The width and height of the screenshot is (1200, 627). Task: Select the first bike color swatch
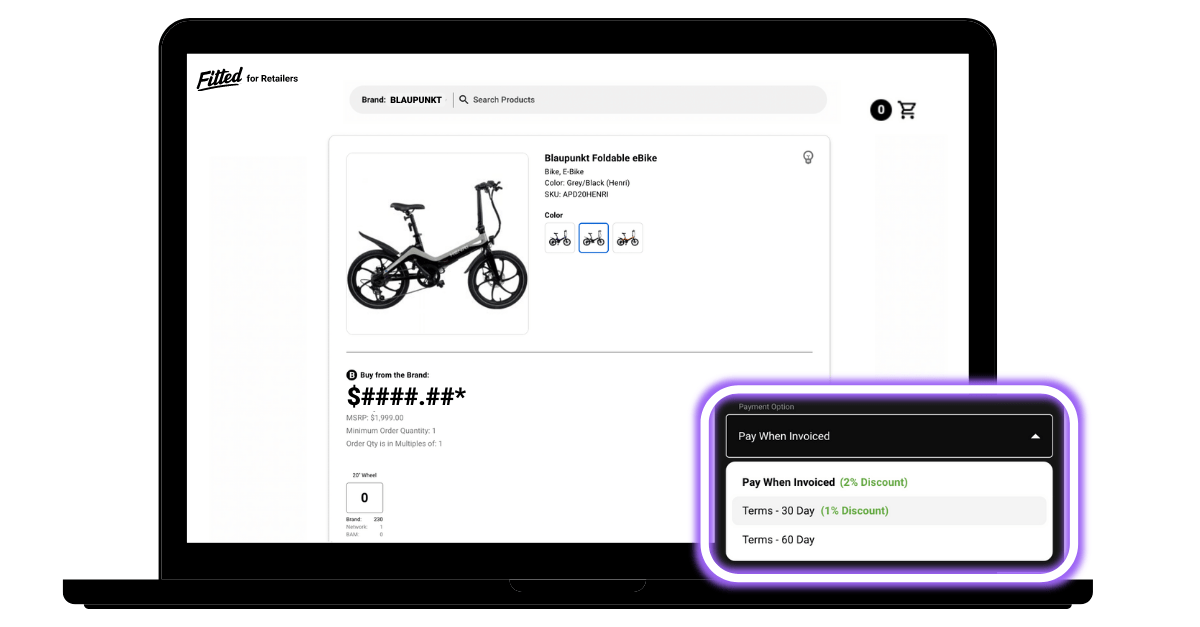pyautogui.click(x=560, y=238)
